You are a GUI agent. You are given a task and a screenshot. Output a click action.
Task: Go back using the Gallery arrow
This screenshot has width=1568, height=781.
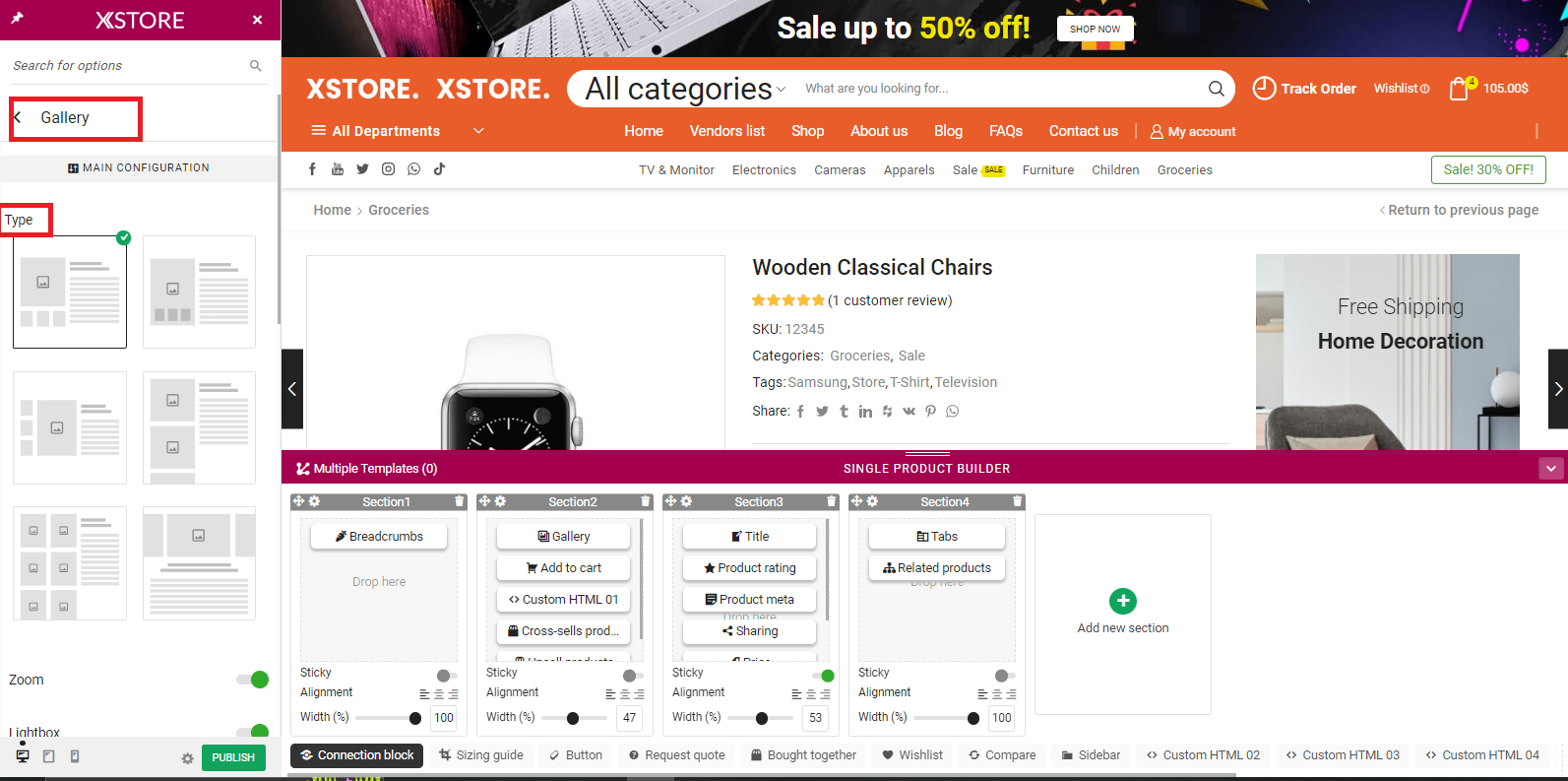tap(18, 117)
